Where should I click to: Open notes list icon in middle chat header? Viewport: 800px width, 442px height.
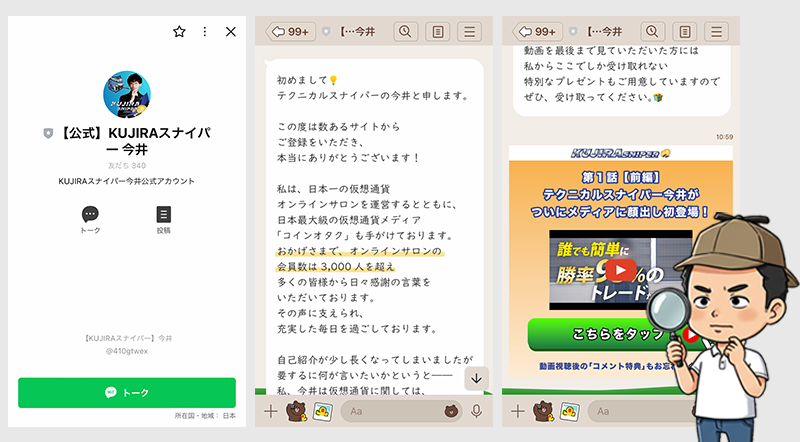click(439, 32)
